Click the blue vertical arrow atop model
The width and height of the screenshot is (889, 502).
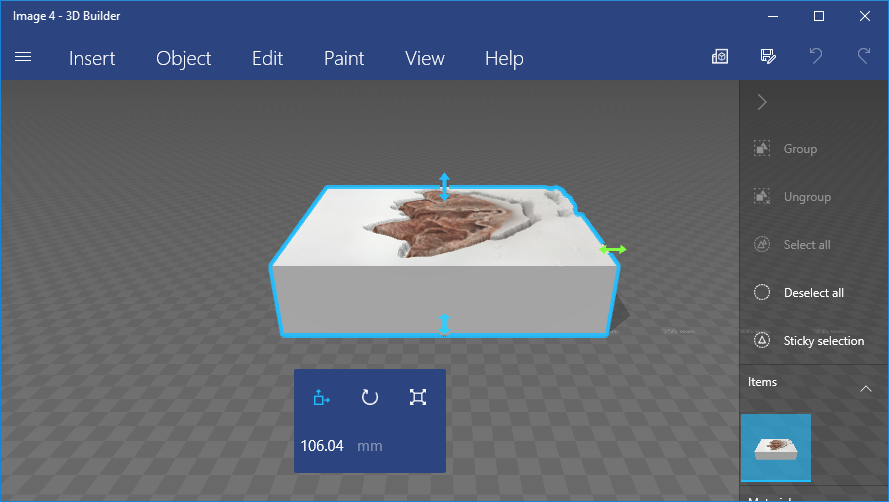pos(444,185)
